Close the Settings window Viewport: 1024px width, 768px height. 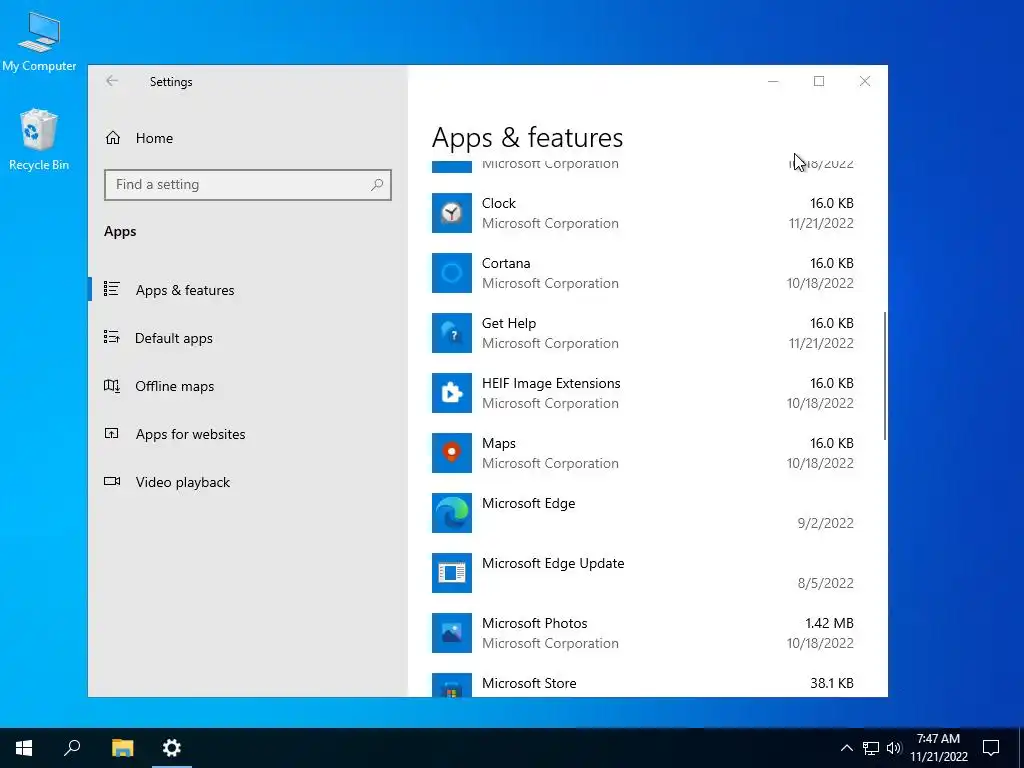click(x=865, y=81)
